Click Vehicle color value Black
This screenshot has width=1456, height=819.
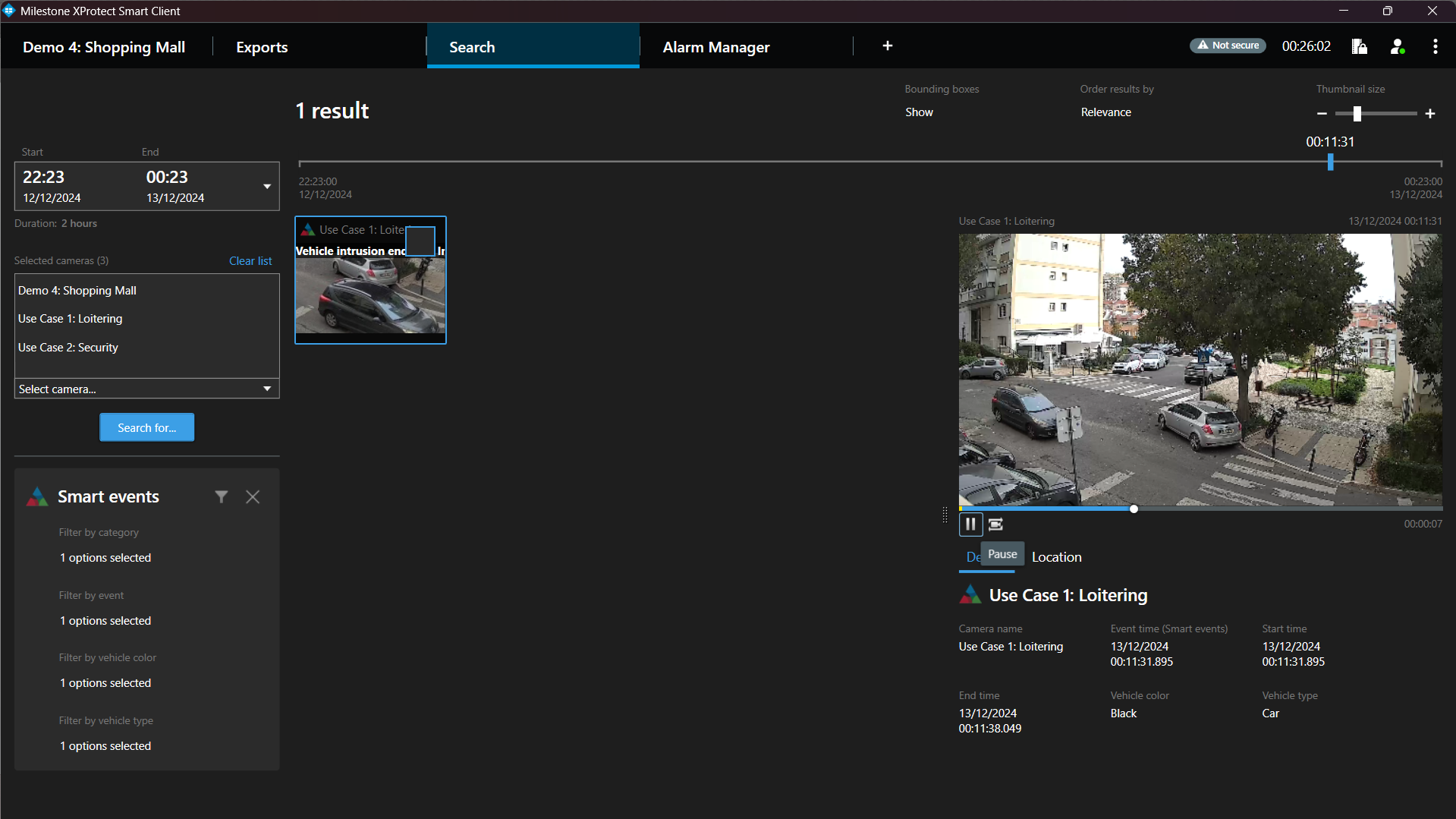[x=1124, y=713]
